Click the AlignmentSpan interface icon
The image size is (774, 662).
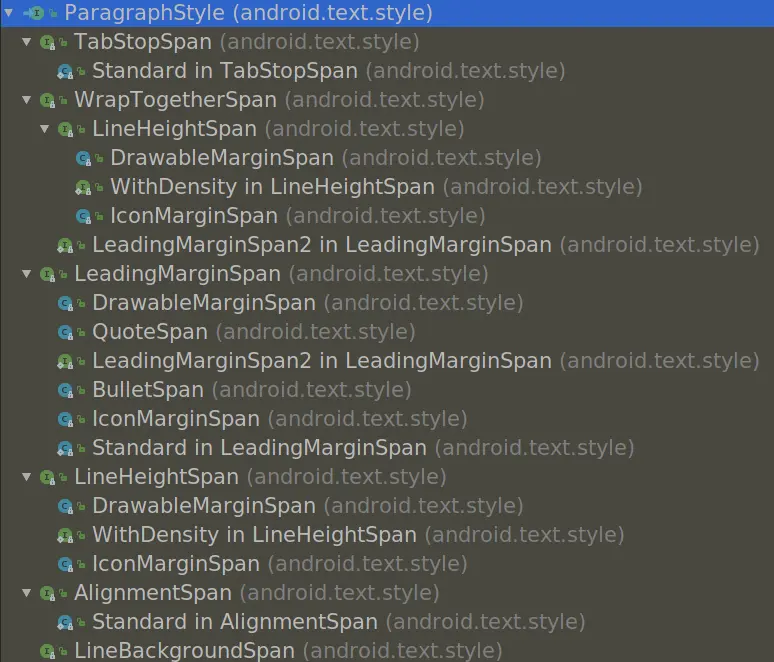[47, 593]
